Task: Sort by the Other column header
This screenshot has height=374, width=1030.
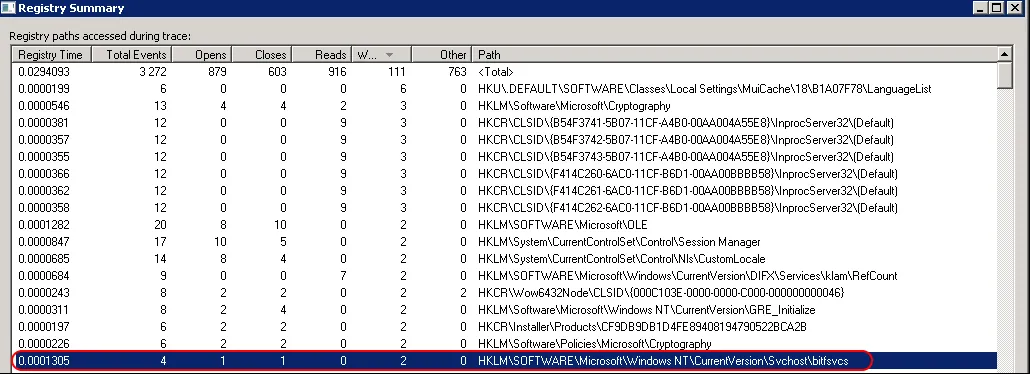Action: click(441, 55)
